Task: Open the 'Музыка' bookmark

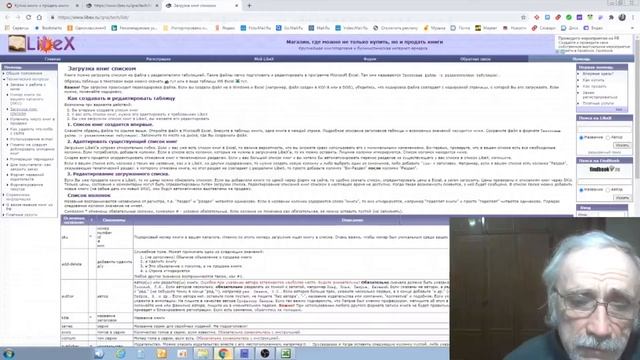Action: point(434,28)
